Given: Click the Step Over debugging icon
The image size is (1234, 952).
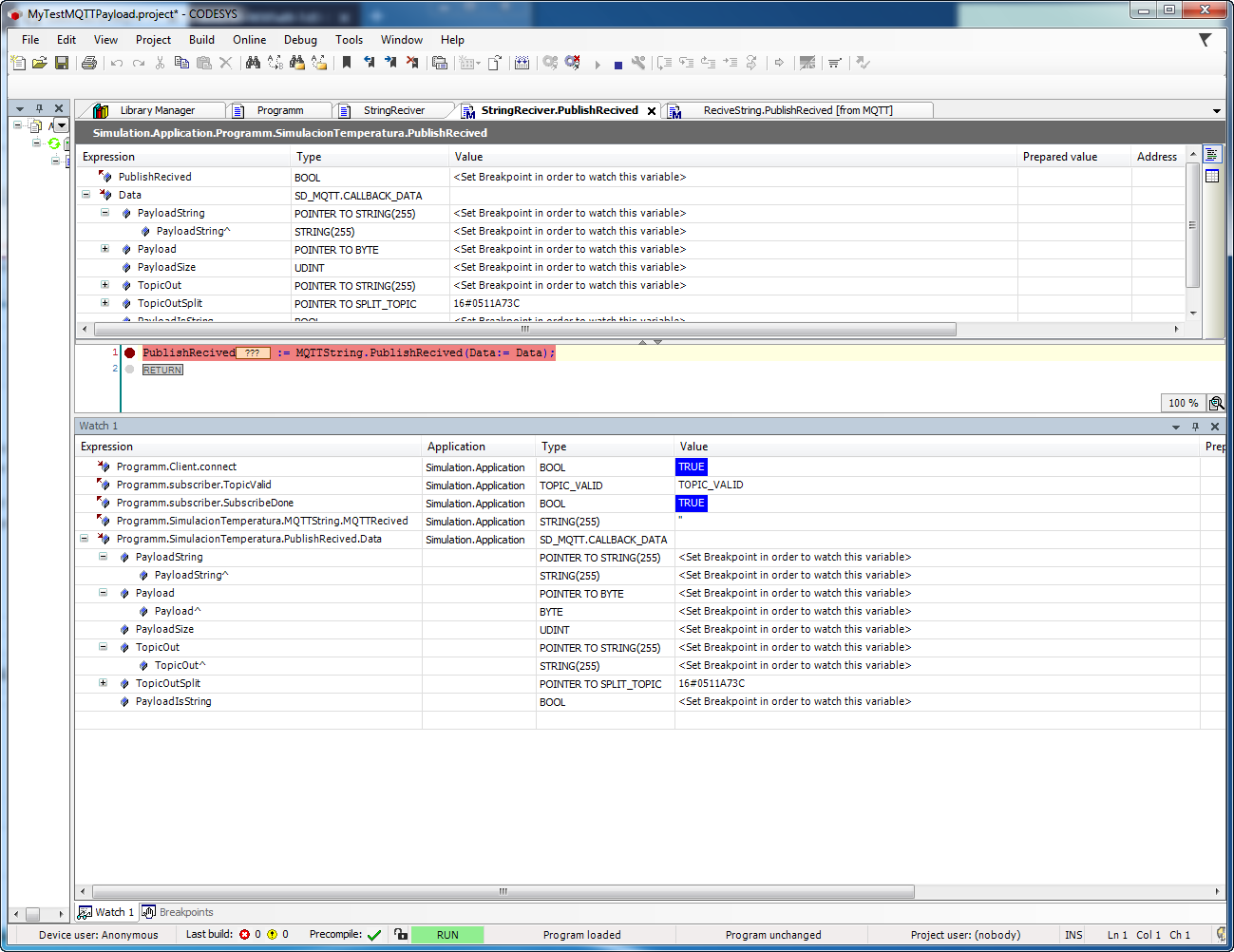Looking at the screenshot, I should [662, 63].
